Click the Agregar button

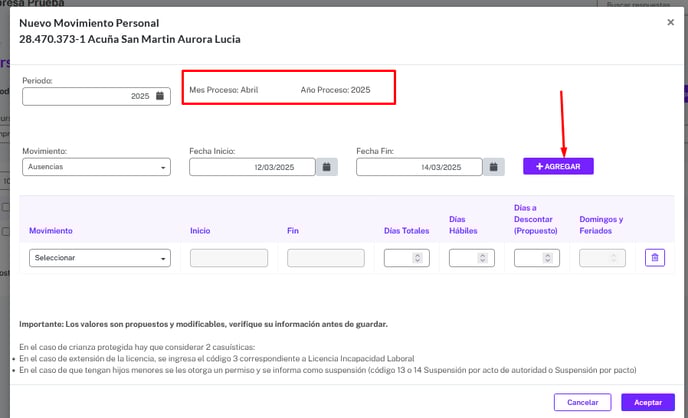[x=558, y=166]
